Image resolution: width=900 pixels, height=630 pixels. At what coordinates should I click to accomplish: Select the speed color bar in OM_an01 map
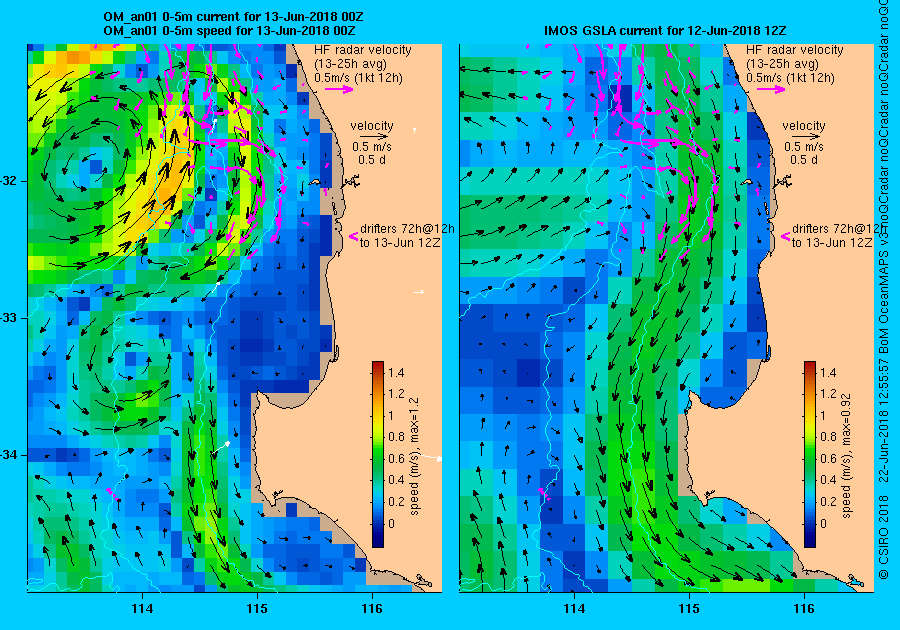[378, 454]
